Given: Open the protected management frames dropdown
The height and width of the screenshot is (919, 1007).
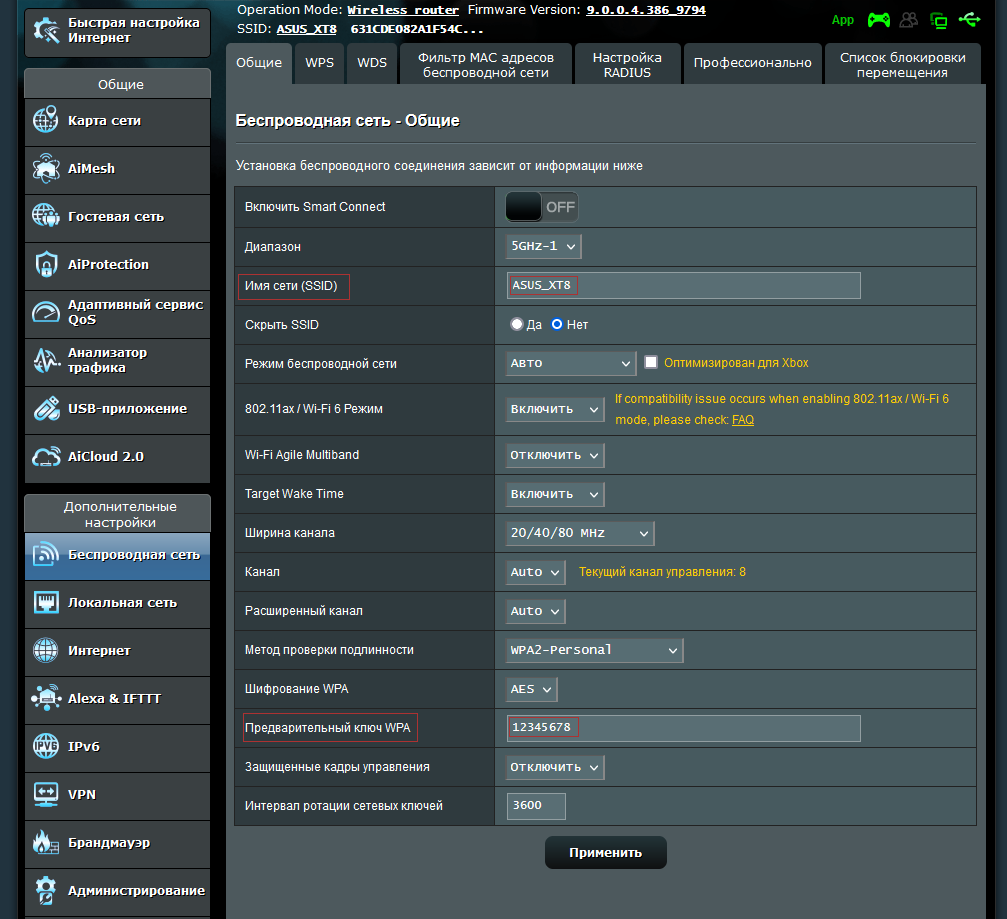Looking at the screenshot, I should [x=555, y=767].
